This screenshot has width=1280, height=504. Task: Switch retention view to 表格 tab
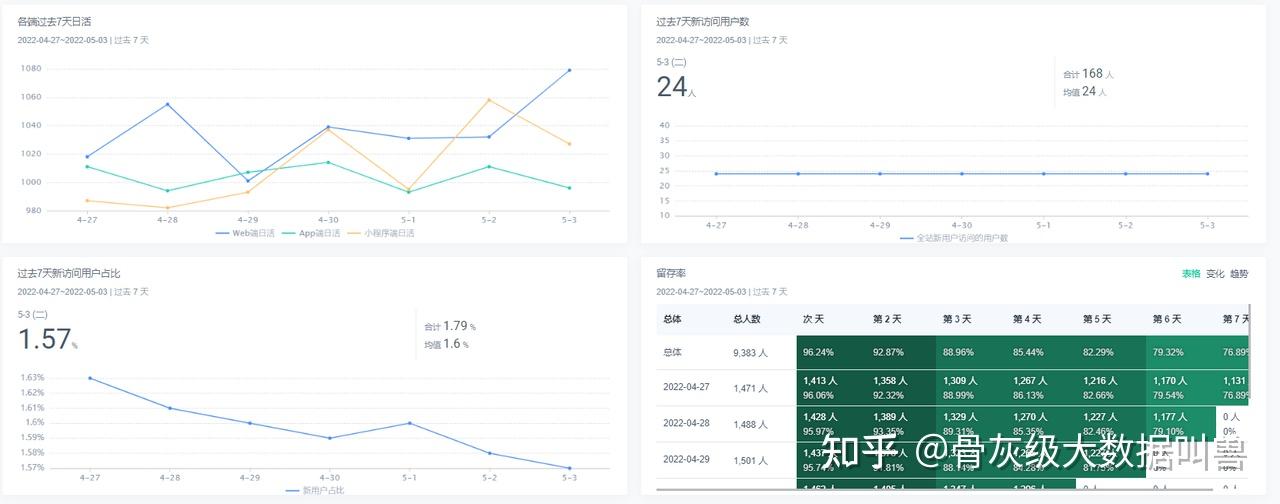point(1191,273)
